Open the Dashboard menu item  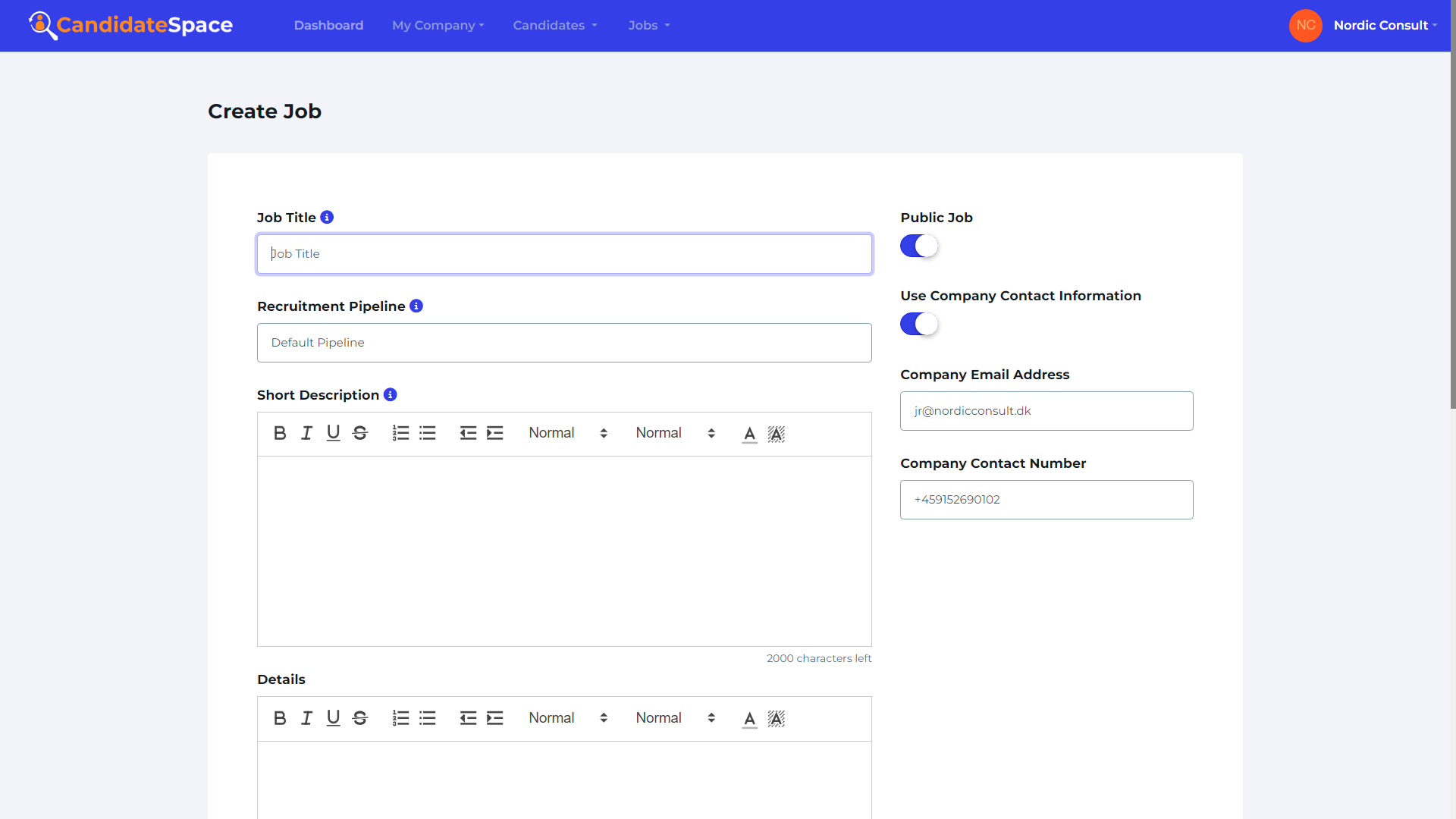(x=327, y=24)
